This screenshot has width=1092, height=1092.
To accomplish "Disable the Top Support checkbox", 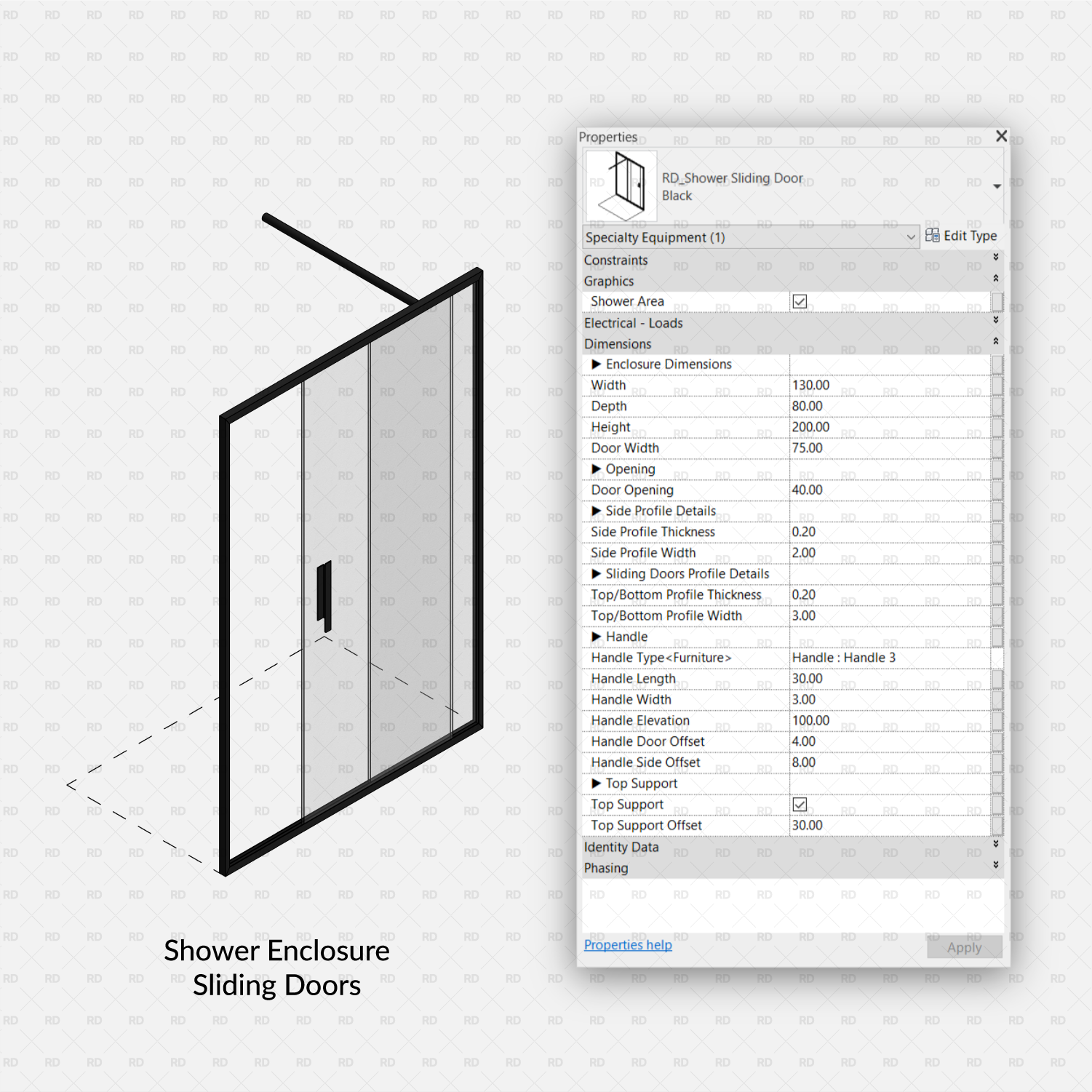I will [x=799, y=804].
